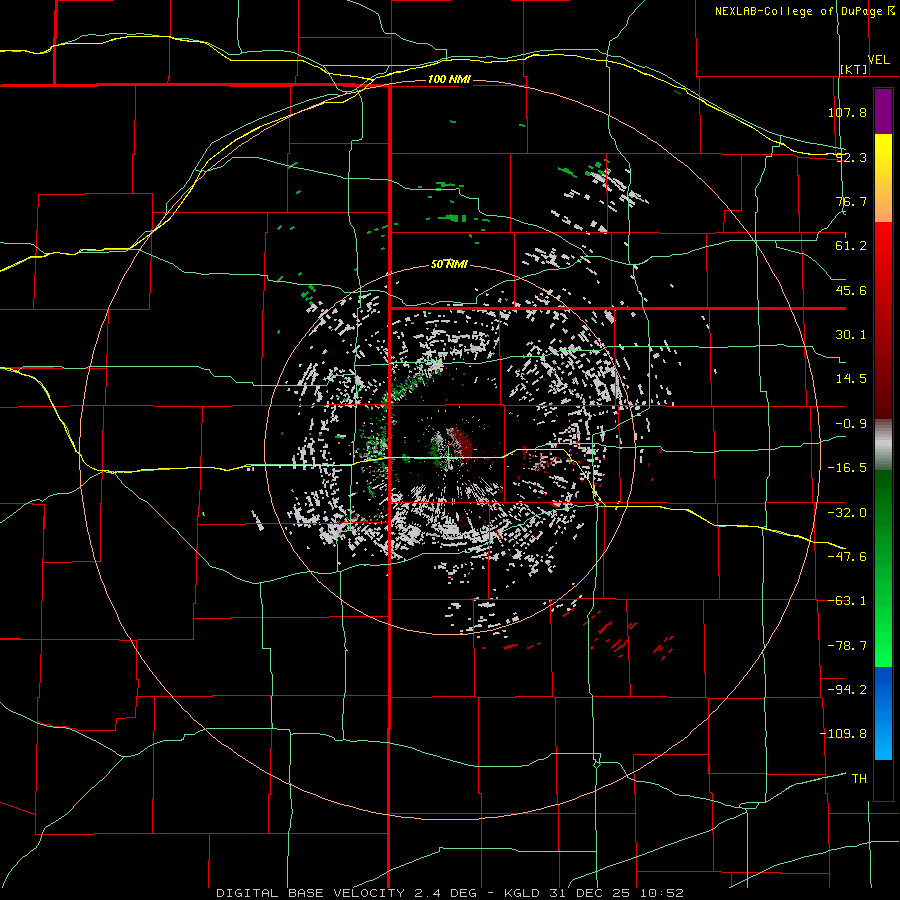Select the 92.3 velocity scale value
900x900 pixels.
(x=851, y=157)
